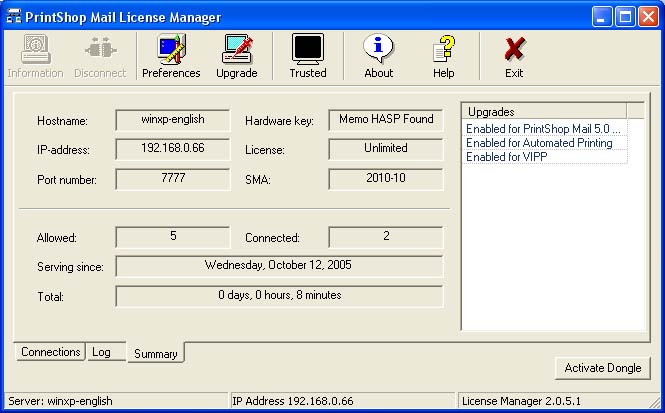The width and height of the screenshot is (665, 413).
Task: Click the 'Connected:' label
Action: click(272, 238)
